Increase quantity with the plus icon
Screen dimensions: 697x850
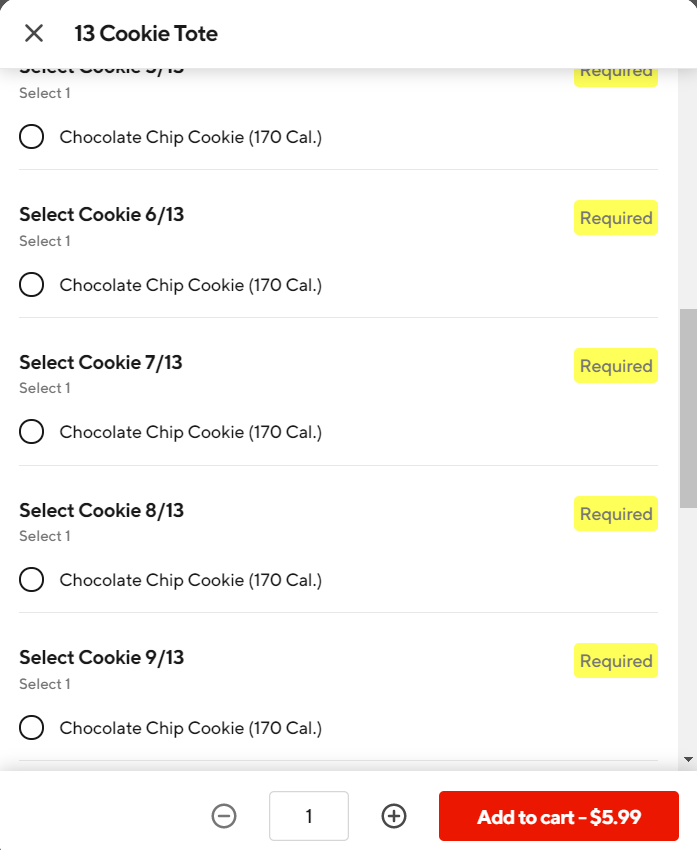[394, 816]
